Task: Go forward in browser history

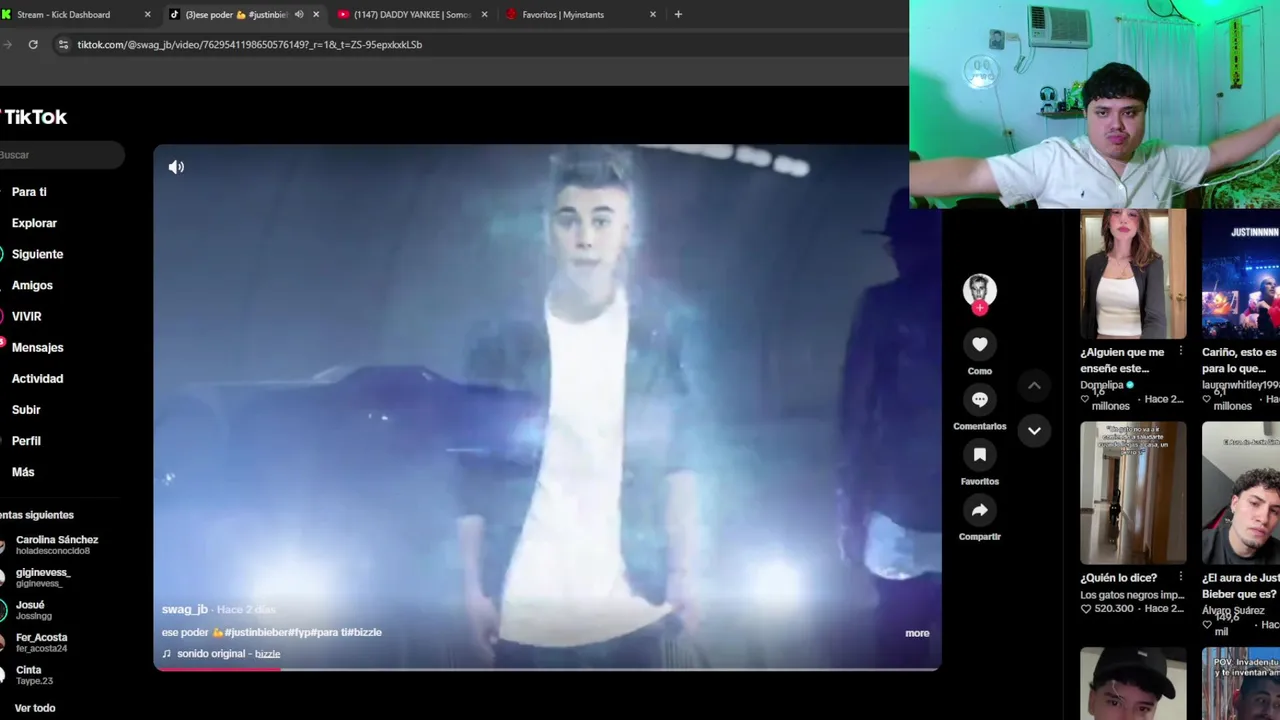Action: (x=6, y=44)
